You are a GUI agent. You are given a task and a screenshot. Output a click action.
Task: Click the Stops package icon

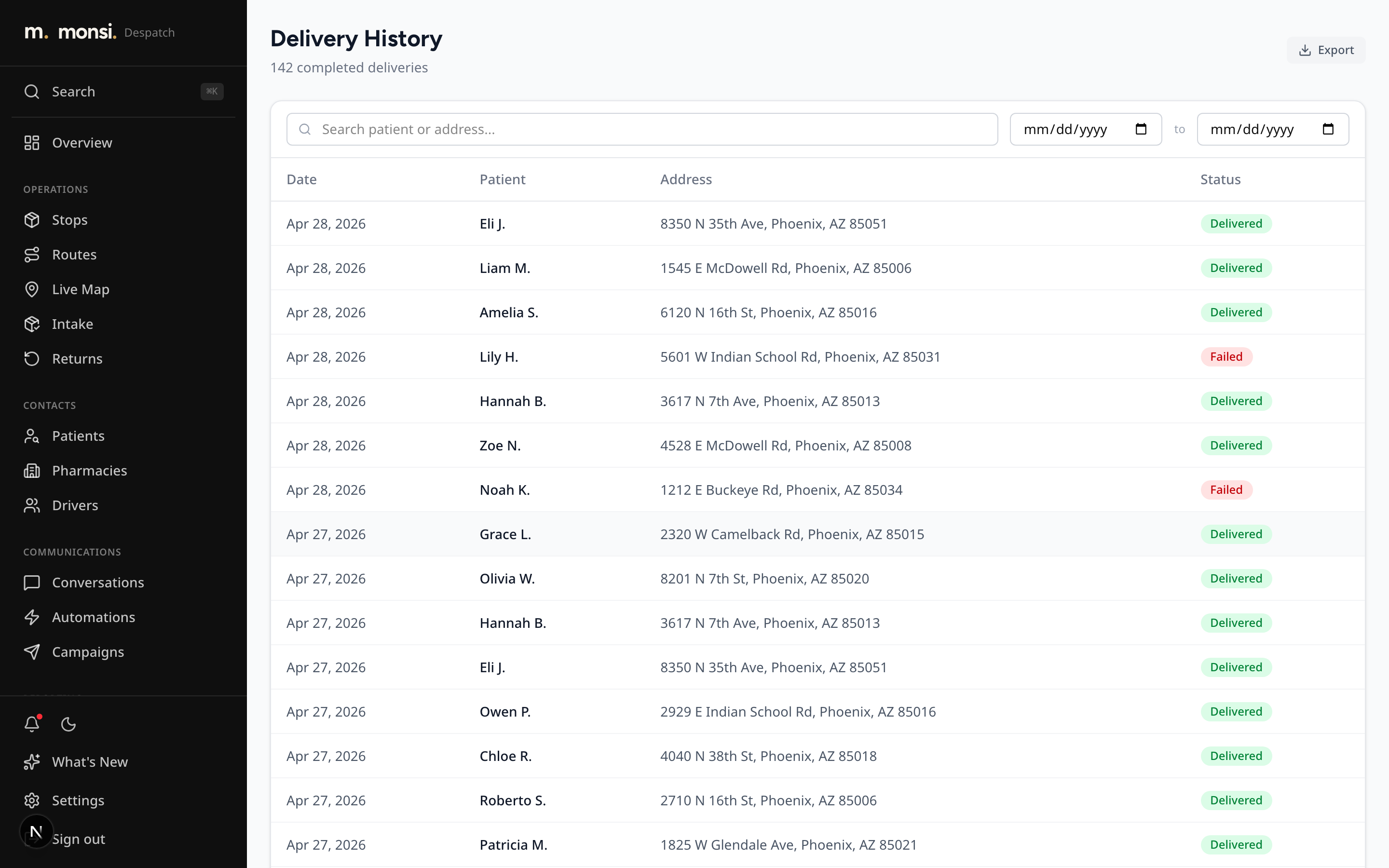click(32, 220)
